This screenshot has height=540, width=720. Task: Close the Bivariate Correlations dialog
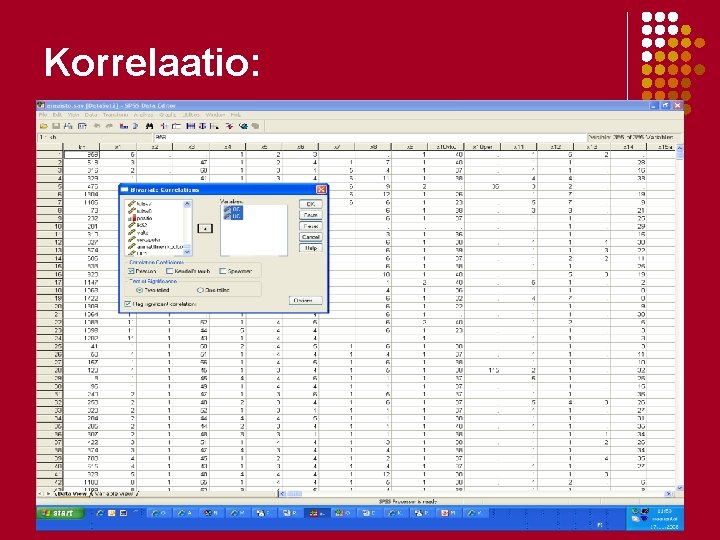(321, 190)
